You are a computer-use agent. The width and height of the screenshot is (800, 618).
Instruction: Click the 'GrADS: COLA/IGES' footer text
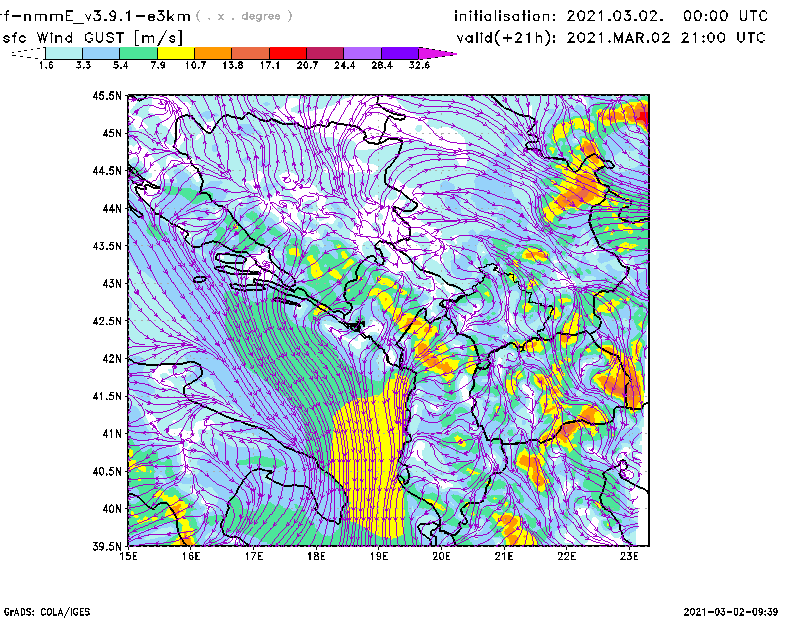coord(46,612)
